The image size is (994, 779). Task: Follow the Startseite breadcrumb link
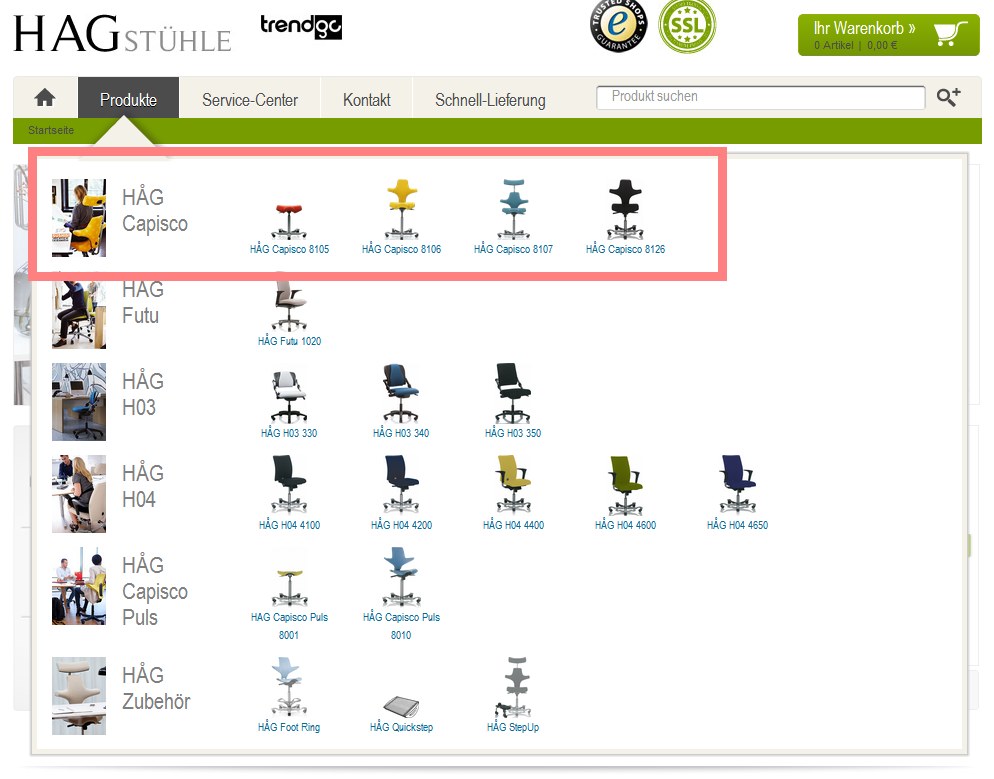[51, 130]
